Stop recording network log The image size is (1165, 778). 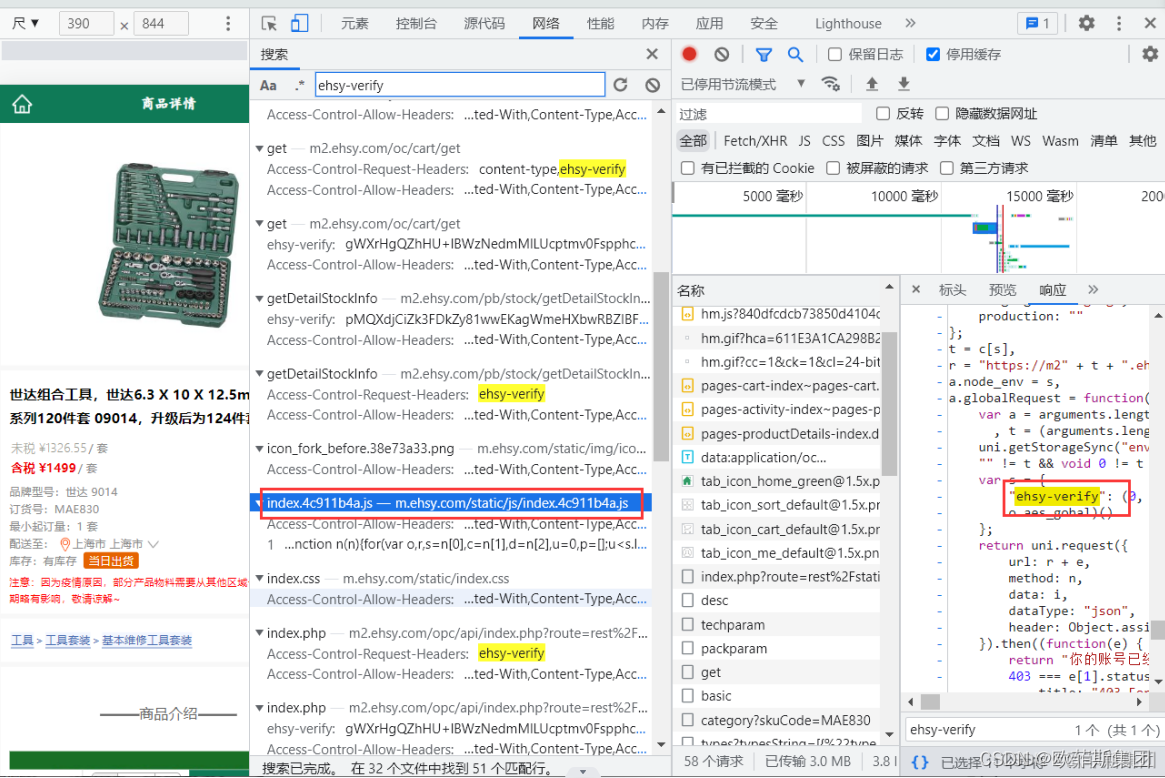pyautogui.click(x=689, y=54)
